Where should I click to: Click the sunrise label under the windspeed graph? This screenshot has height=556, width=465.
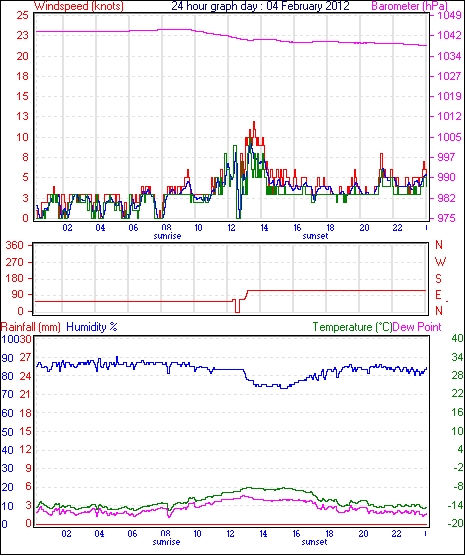167,236
